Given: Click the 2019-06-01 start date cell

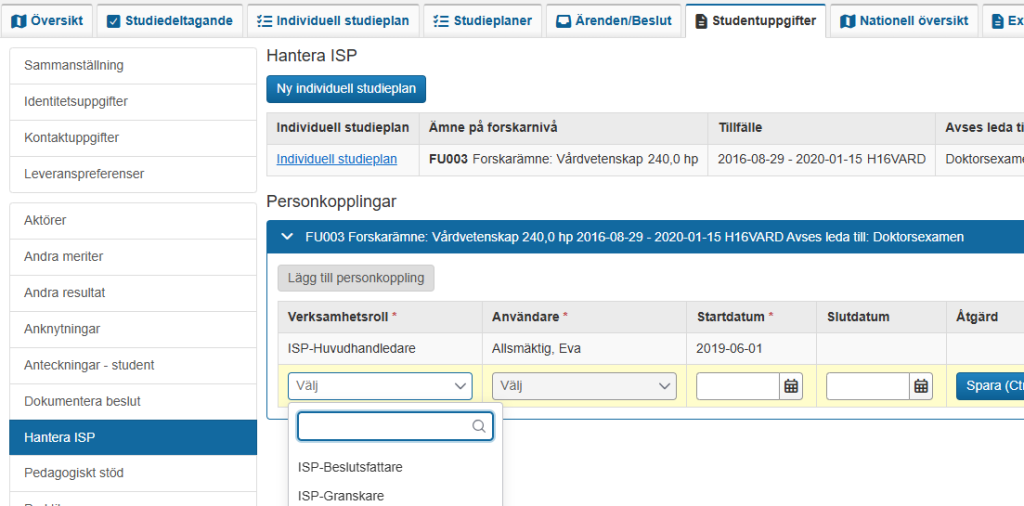Looking at the screenshot, I should [752, 349].
